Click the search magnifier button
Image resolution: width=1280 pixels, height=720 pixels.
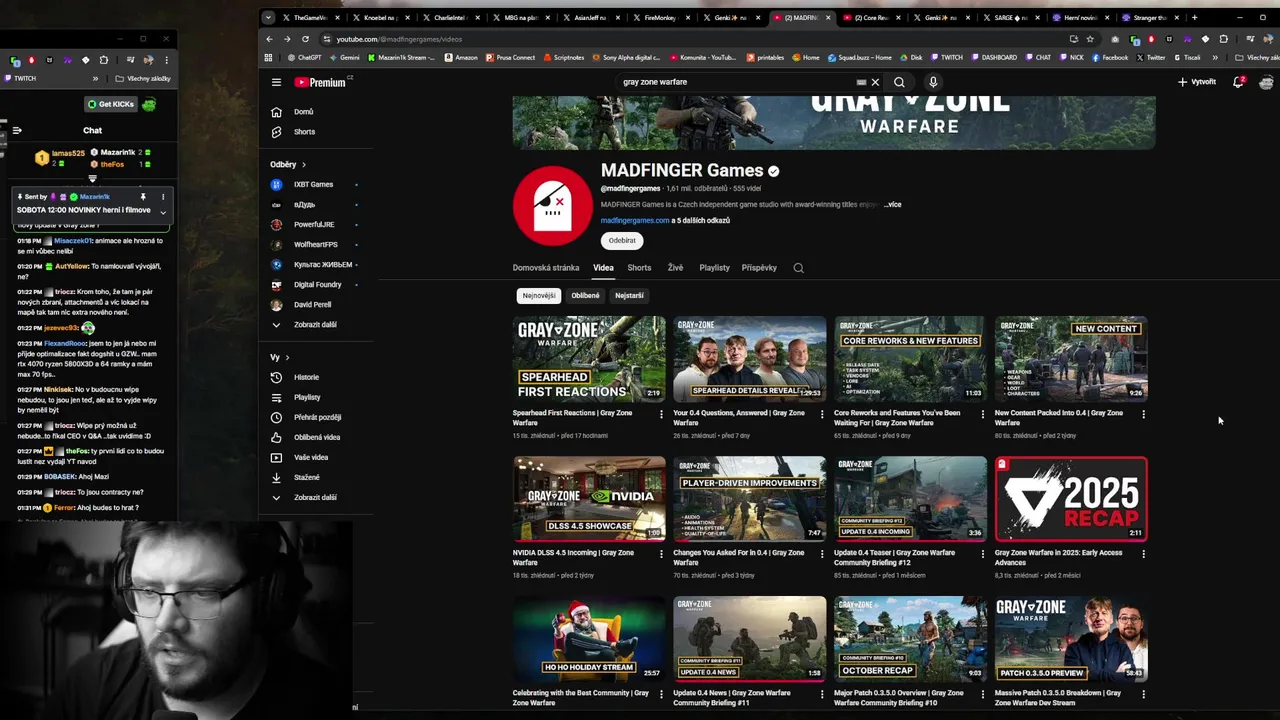click(899, 82)
